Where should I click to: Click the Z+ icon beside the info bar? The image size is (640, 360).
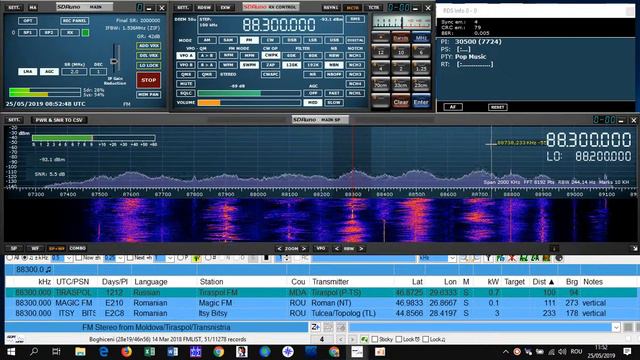click(315, 327)
